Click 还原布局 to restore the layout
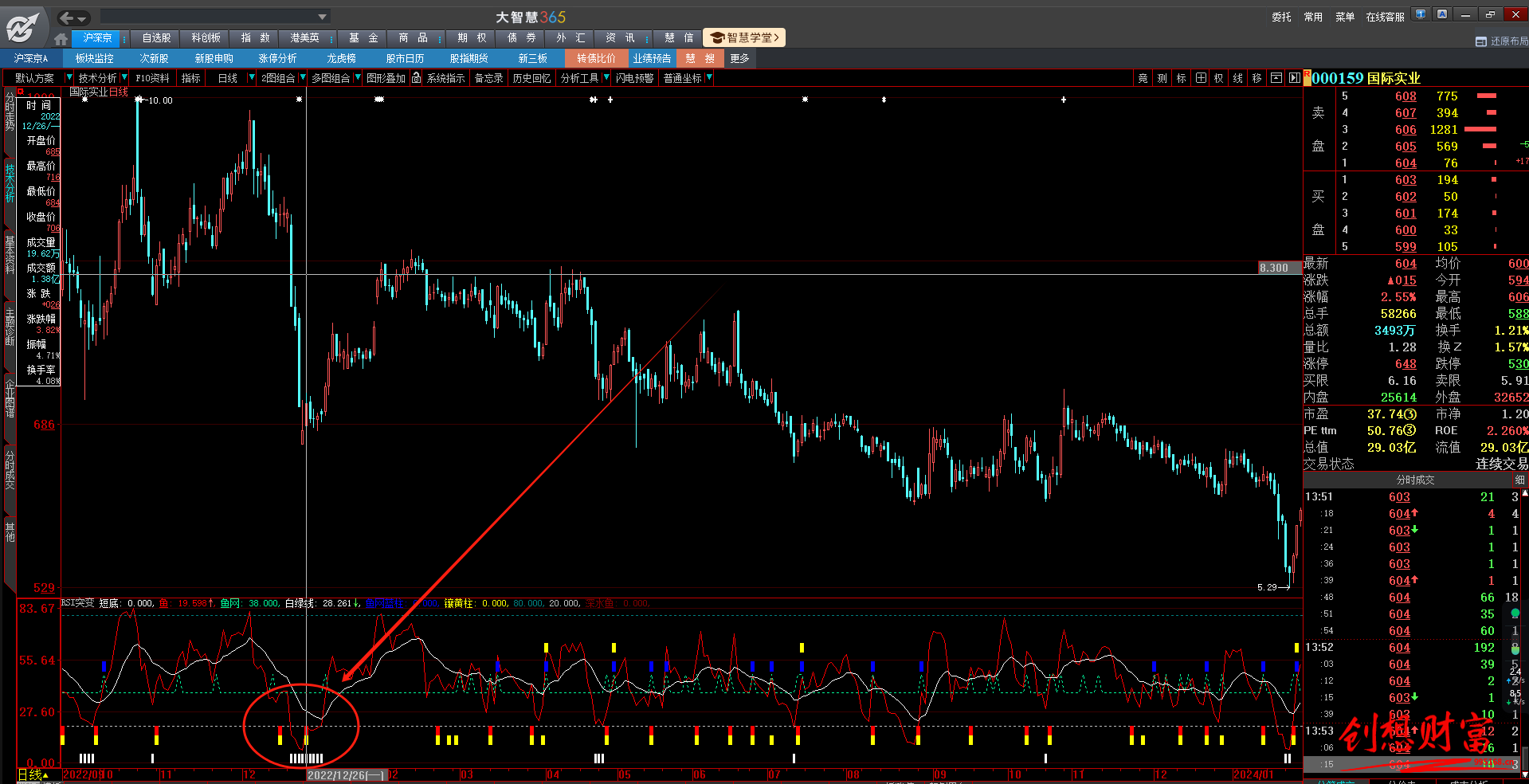 (1502, 41)
